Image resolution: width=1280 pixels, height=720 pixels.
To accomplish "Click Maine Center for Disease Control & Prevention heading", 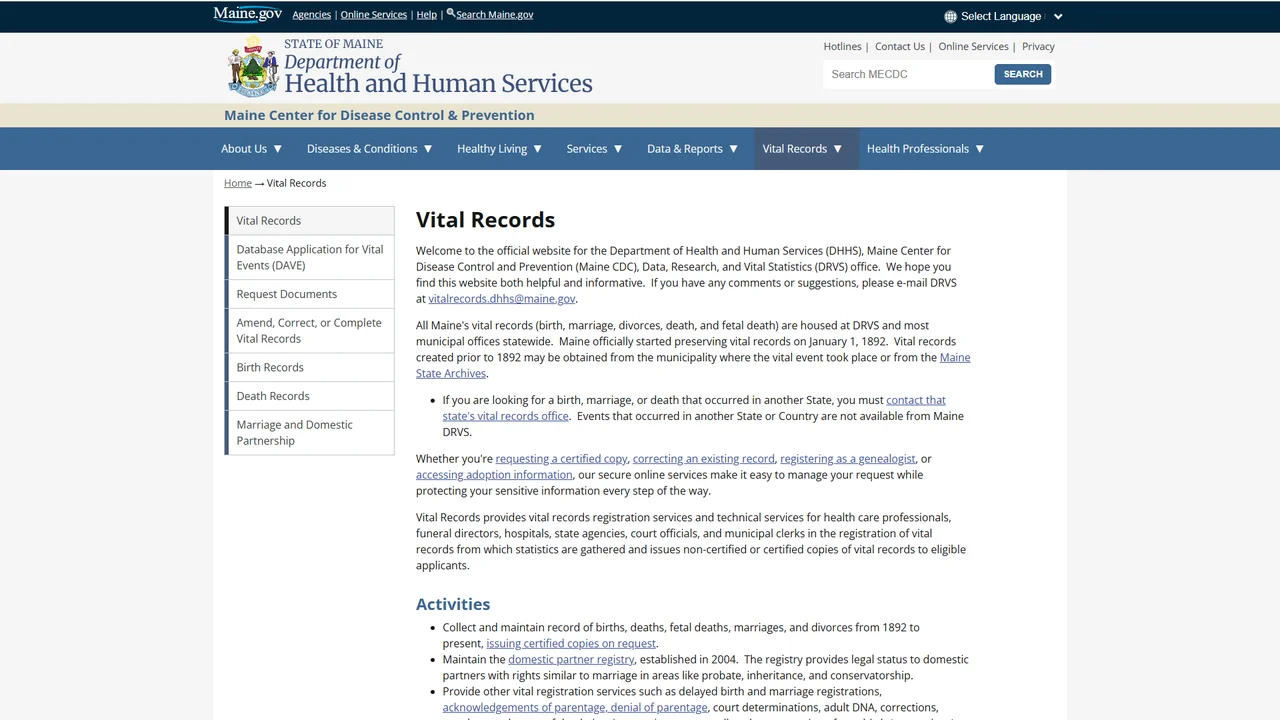I will 379,115.
